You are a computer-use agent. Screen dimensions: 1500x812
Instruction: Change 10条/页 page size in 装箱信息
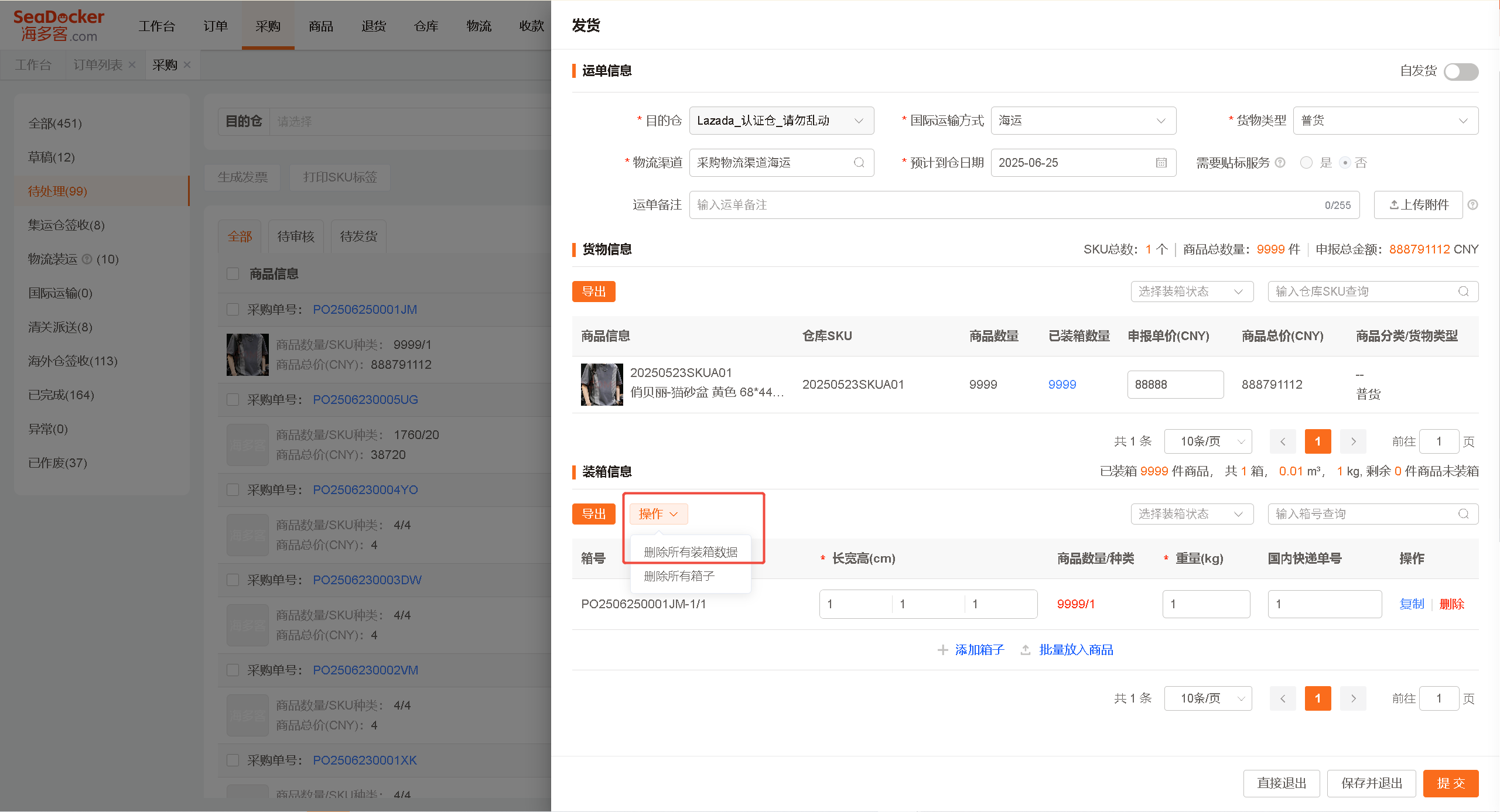(x=1208, y=698)
